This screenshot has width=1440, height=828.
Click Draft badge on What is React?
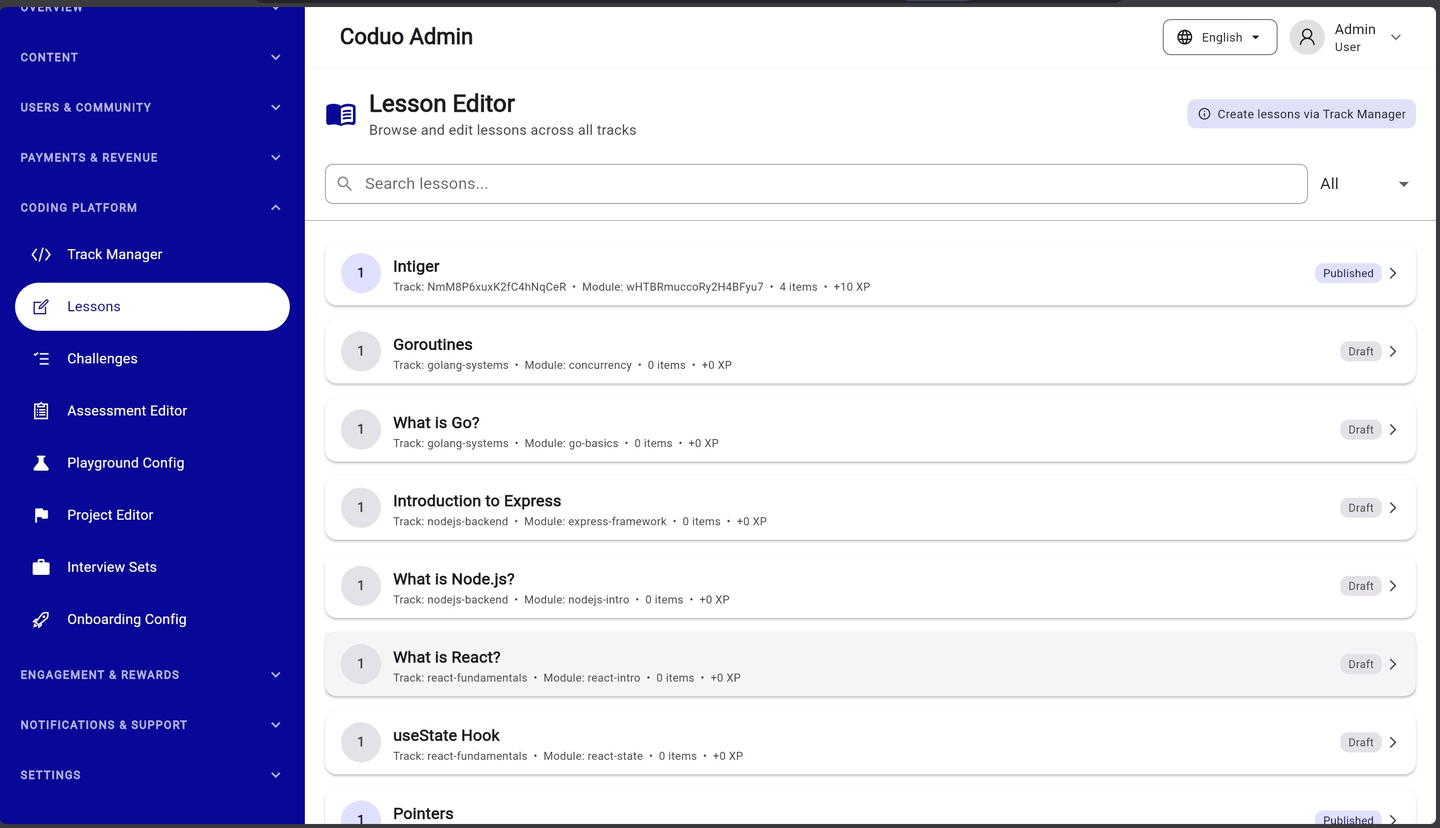pos(1361,664)
